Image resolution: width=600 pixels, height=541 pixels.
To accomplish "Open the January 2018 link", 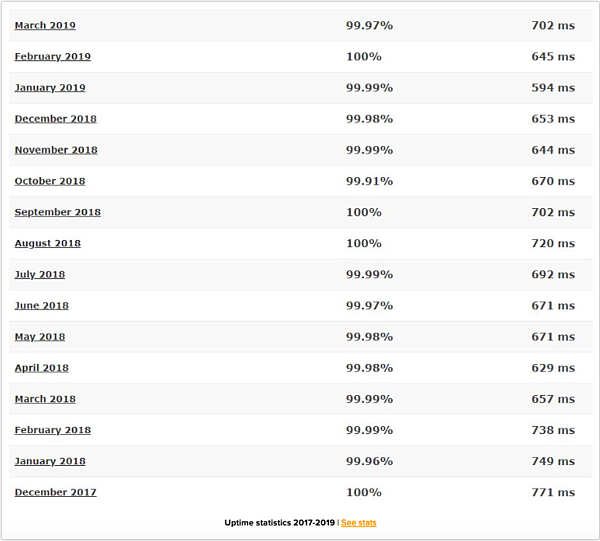I will coord(50,461).
